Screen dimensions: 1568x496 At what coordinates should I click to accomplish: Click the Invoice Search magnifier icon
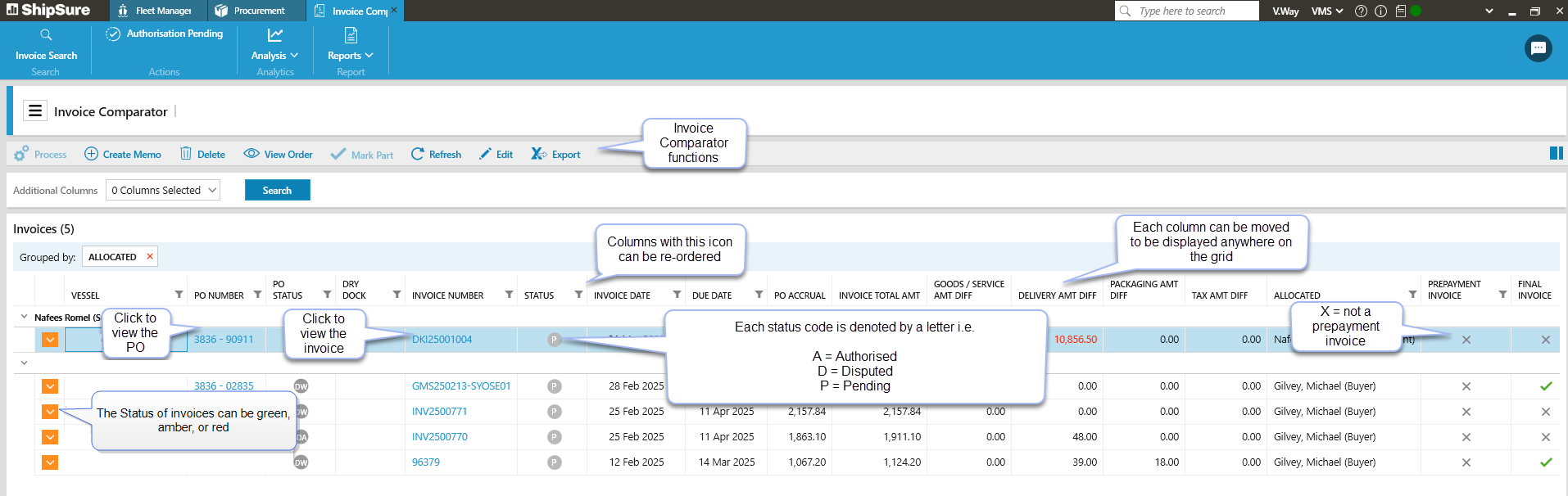[x=46, y=35]
